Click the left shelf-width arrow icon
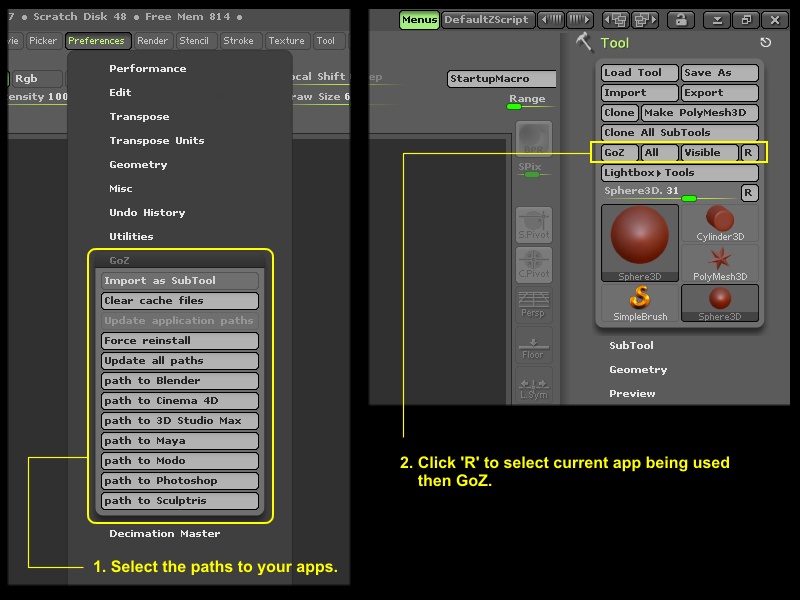The height and width of the screenshot is (600, 800). coord(552,20)
